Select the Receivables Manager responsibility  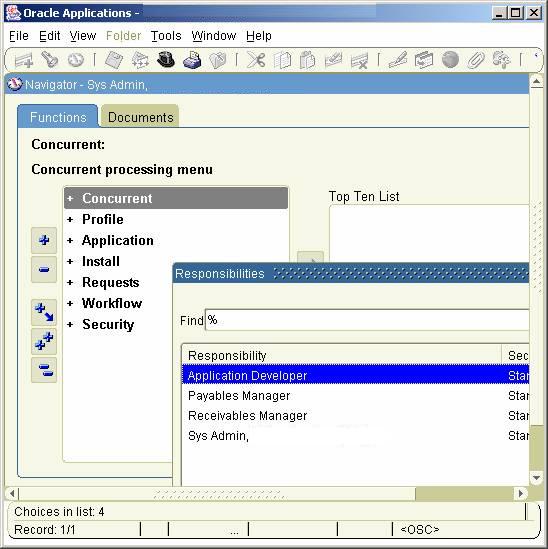pyautogui.click(x=355, y=416)
